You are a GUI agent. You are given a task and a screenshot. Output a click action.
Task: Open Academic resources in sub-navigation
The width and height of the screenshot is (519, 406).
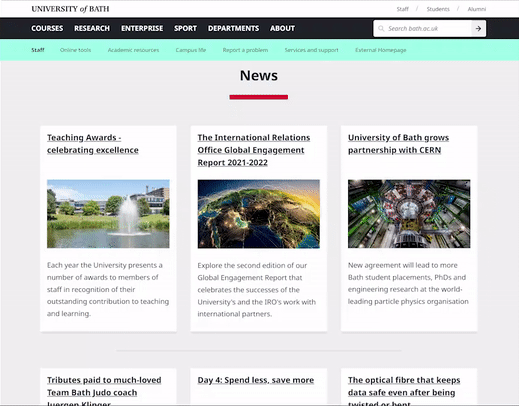[x=133, y=50]
